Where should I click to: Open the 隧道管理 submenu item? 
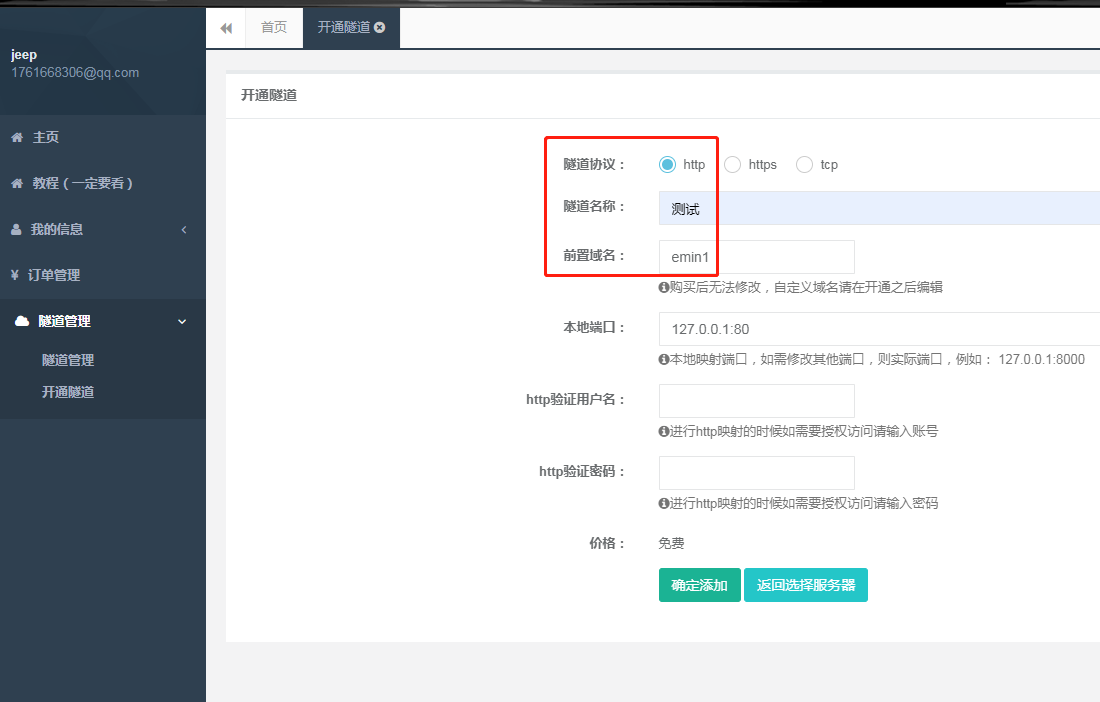(68, 360)
